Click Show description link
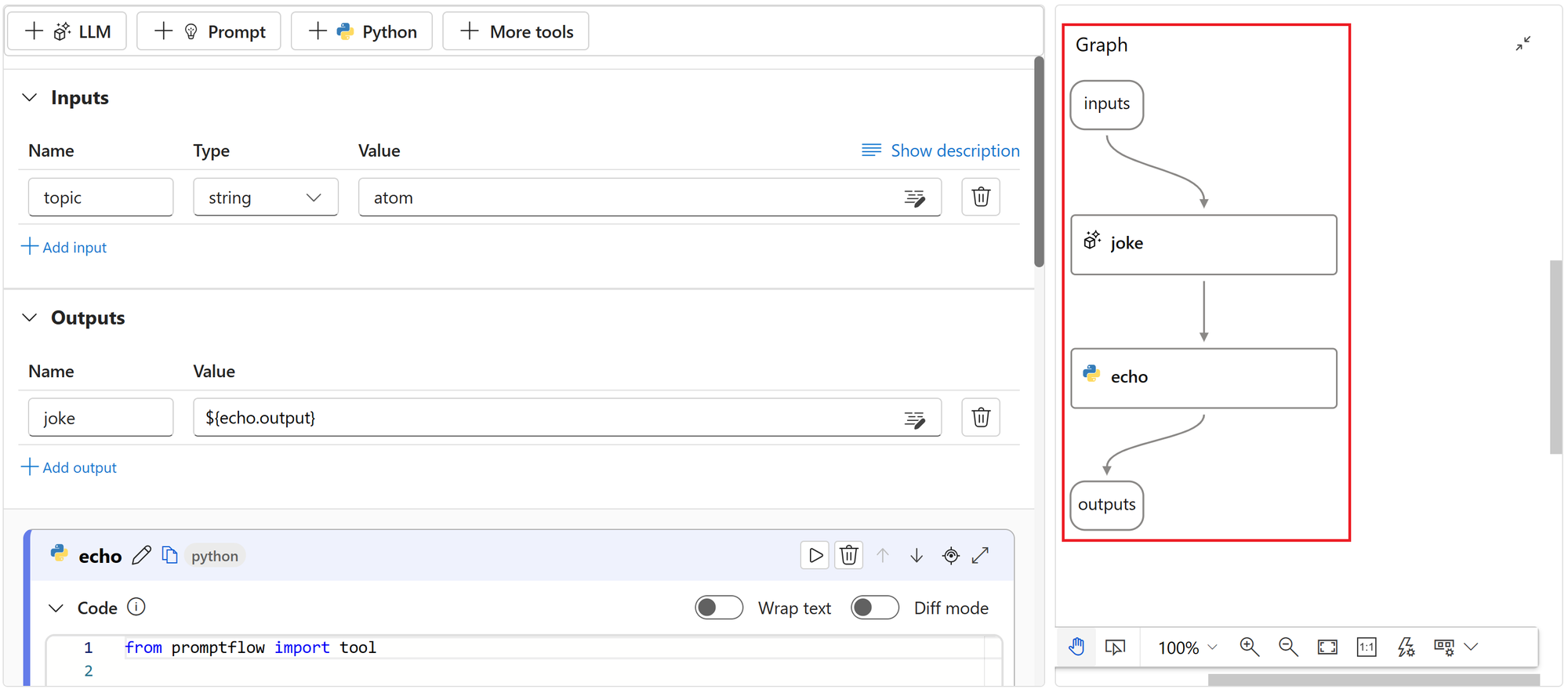 (941, 151)
